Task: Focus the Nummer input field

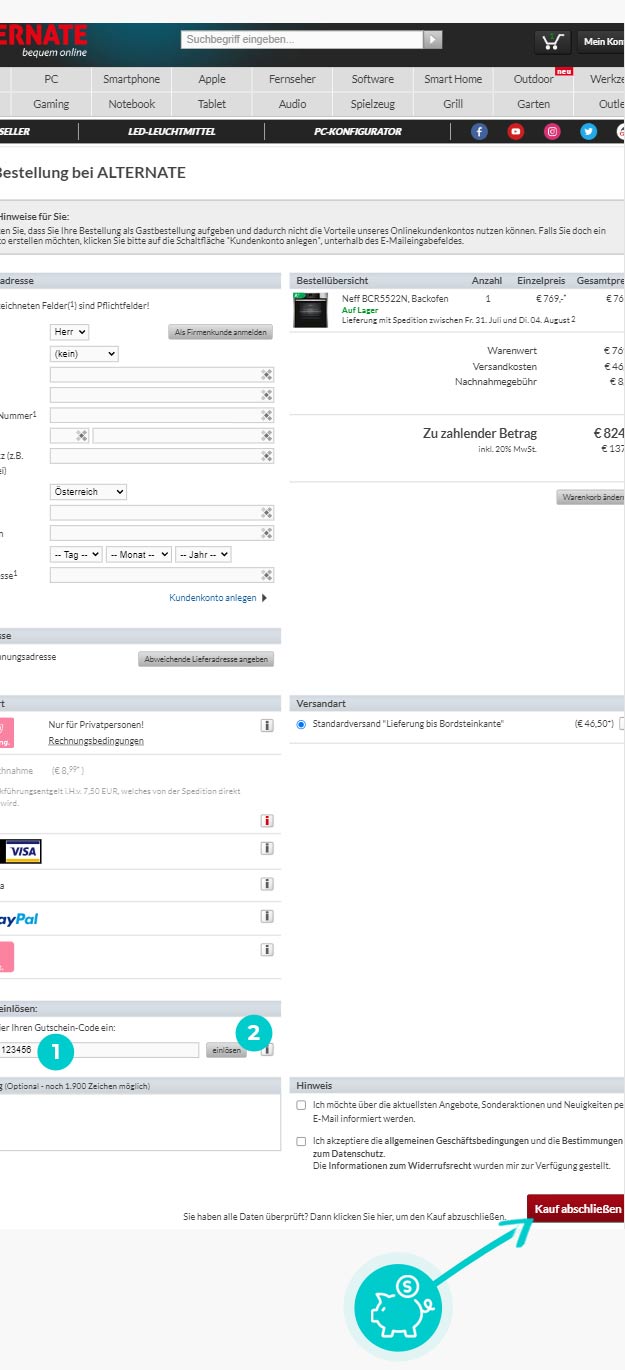Action: click(x=162, y=415)
